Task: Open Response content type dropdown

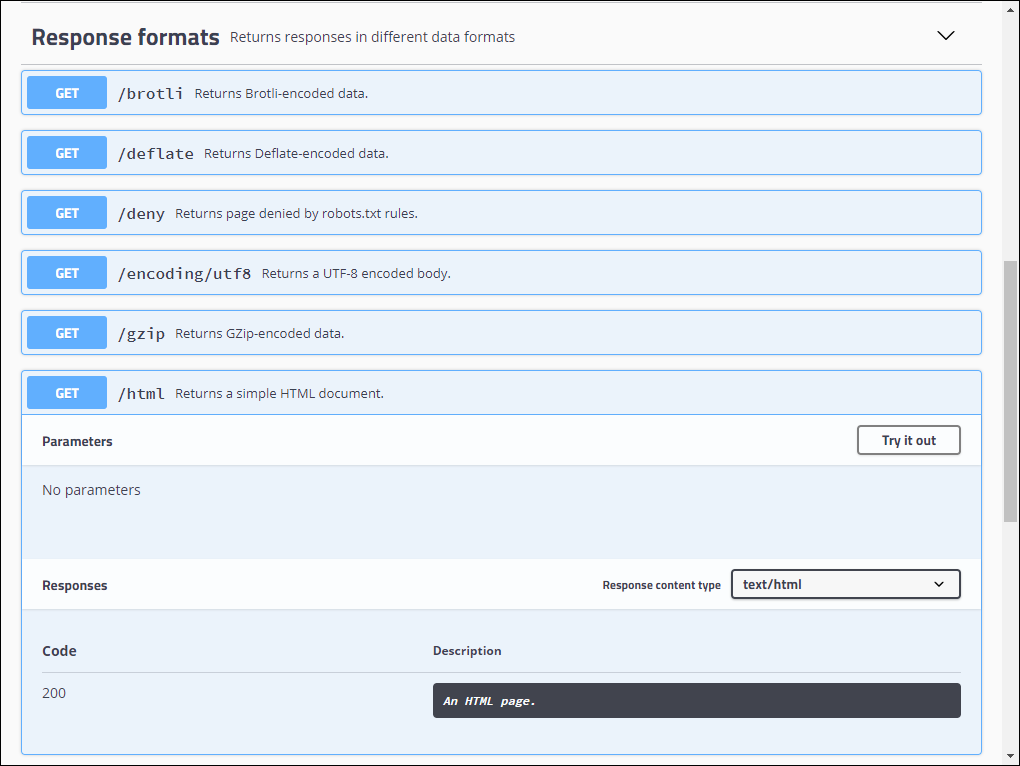Action: 845,584
